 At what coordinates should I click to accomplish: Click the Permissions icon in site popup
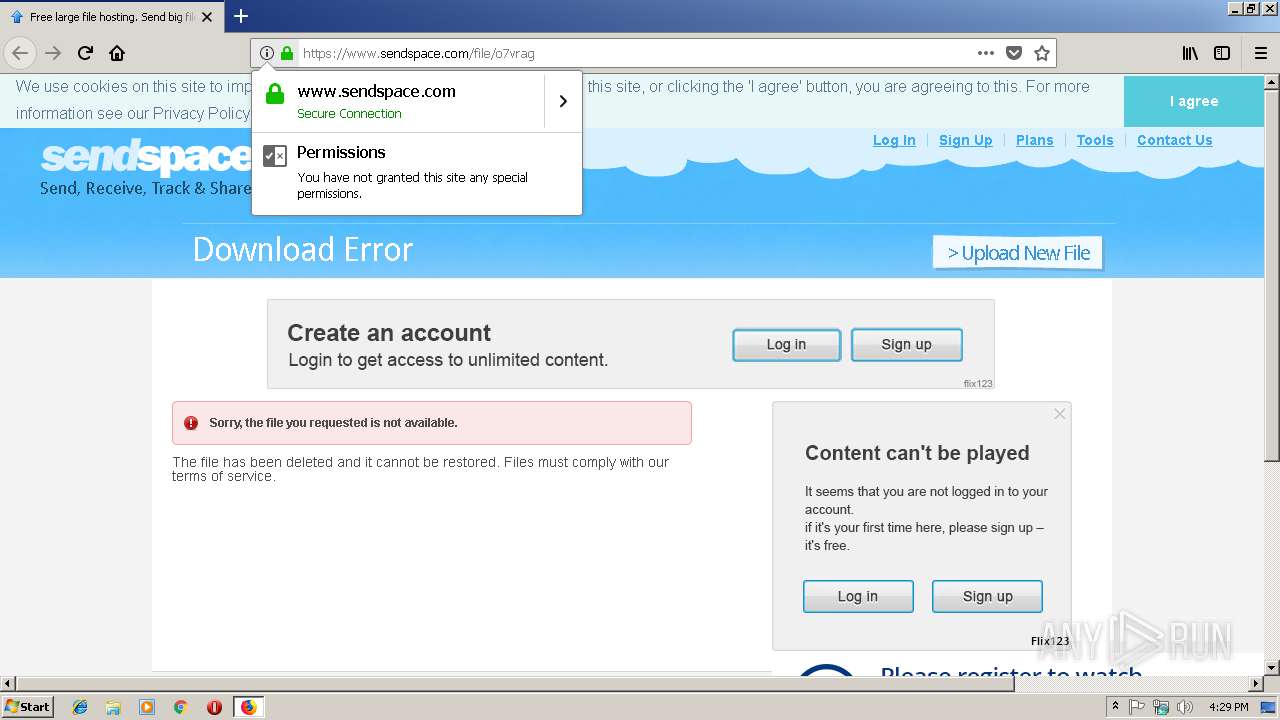275,155
